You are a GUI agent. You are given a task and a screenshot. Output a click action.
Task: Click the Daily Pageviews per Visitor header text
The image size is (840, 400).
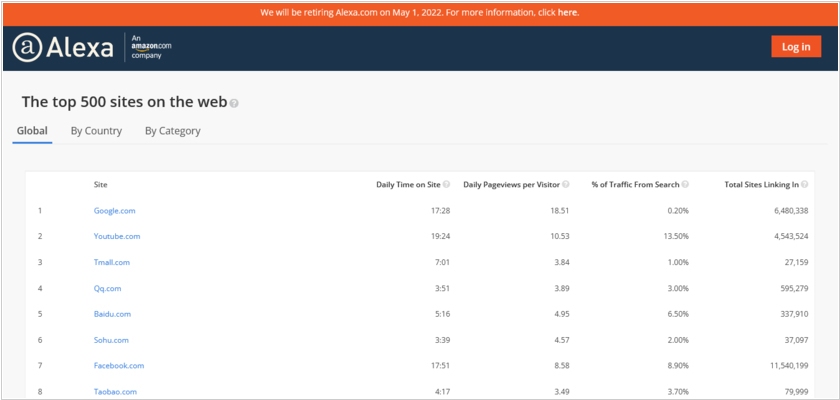coord(512,184)
